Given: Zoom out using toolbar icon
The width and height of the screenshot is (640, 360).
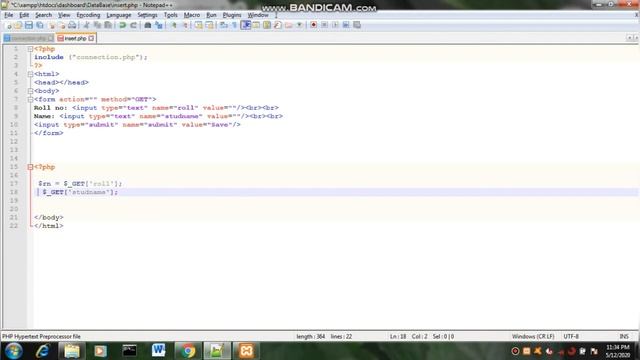Looking at the screenshot, I should coord(184,25).
